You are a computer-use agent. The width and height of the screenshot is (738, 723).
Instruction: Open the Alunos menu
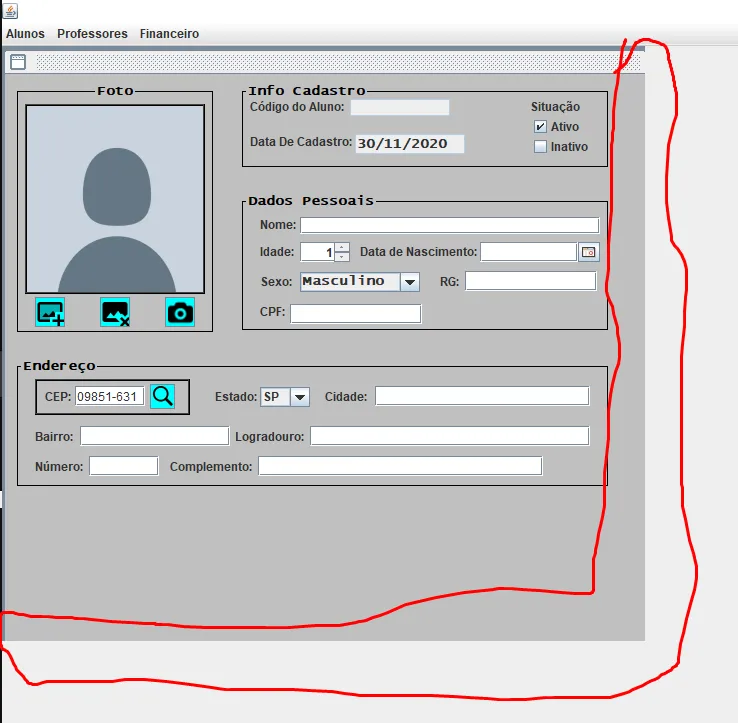25,34
